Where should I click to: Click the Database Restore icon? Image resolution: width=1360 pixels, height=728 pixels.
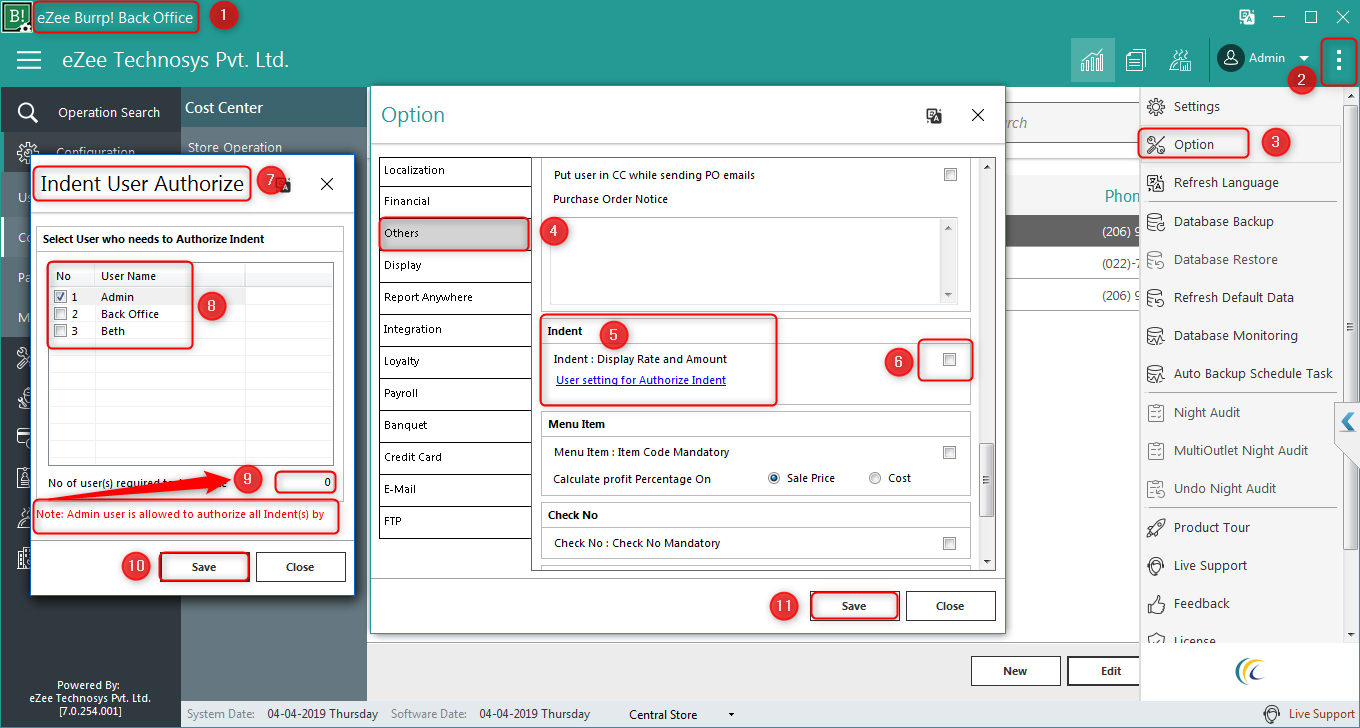(x=1156, y=260)
